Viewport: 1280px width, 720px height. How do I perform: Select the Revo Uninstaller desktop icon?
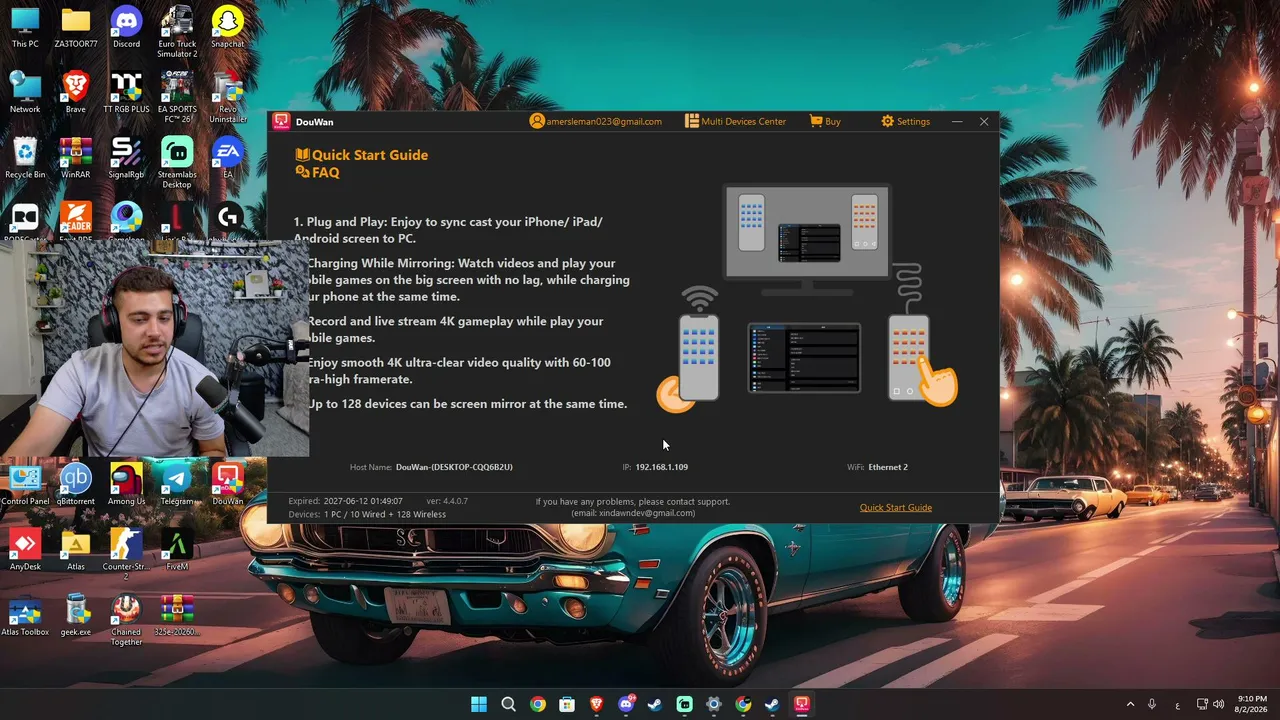tap(228, 97)
